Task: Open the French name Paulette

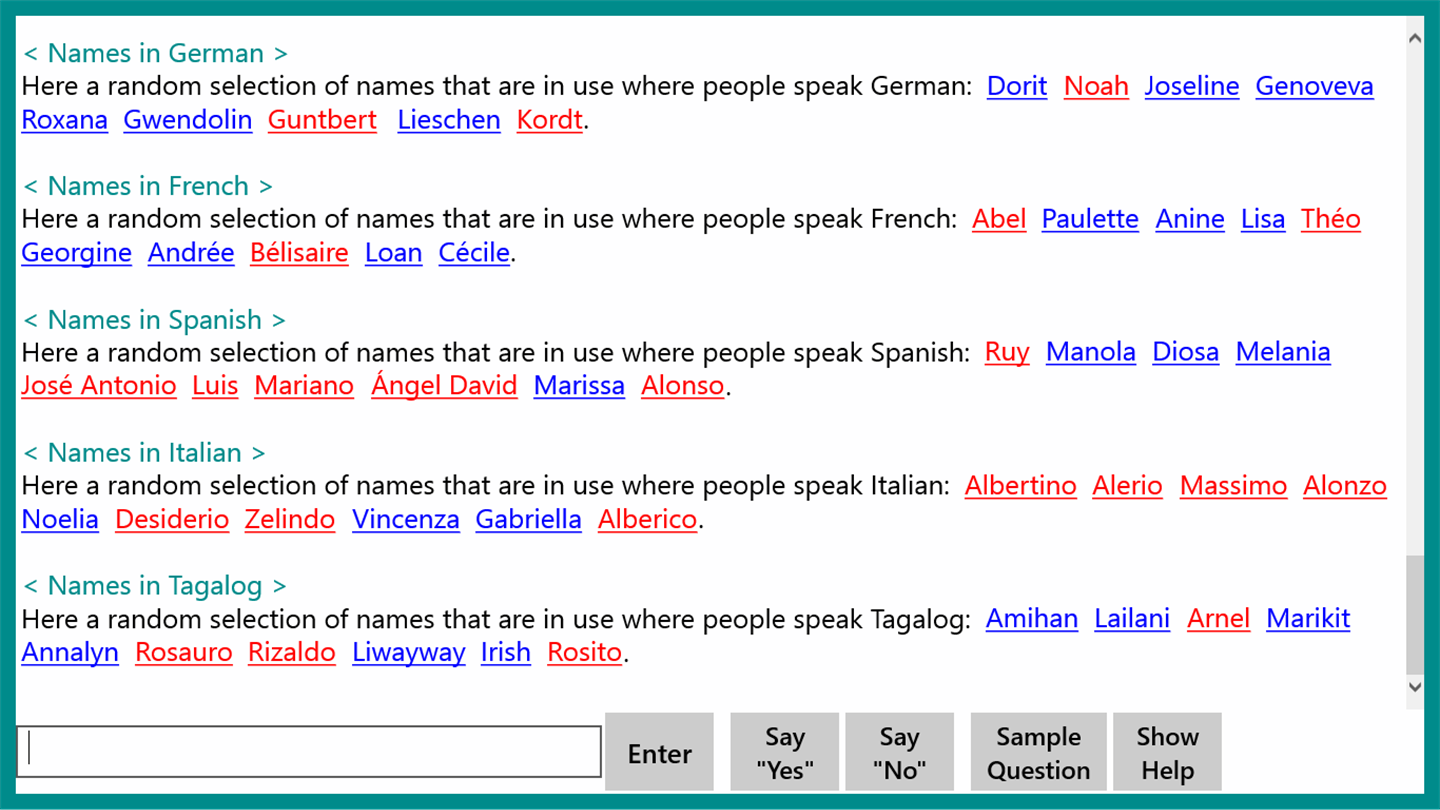Action: click(1090, 219)
